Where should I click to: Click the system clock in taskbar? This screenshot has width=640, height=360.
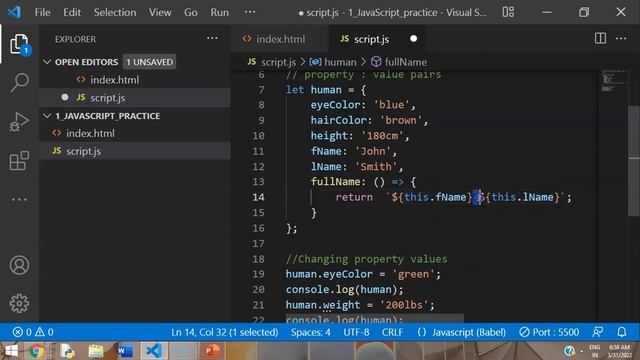(619, 351)
